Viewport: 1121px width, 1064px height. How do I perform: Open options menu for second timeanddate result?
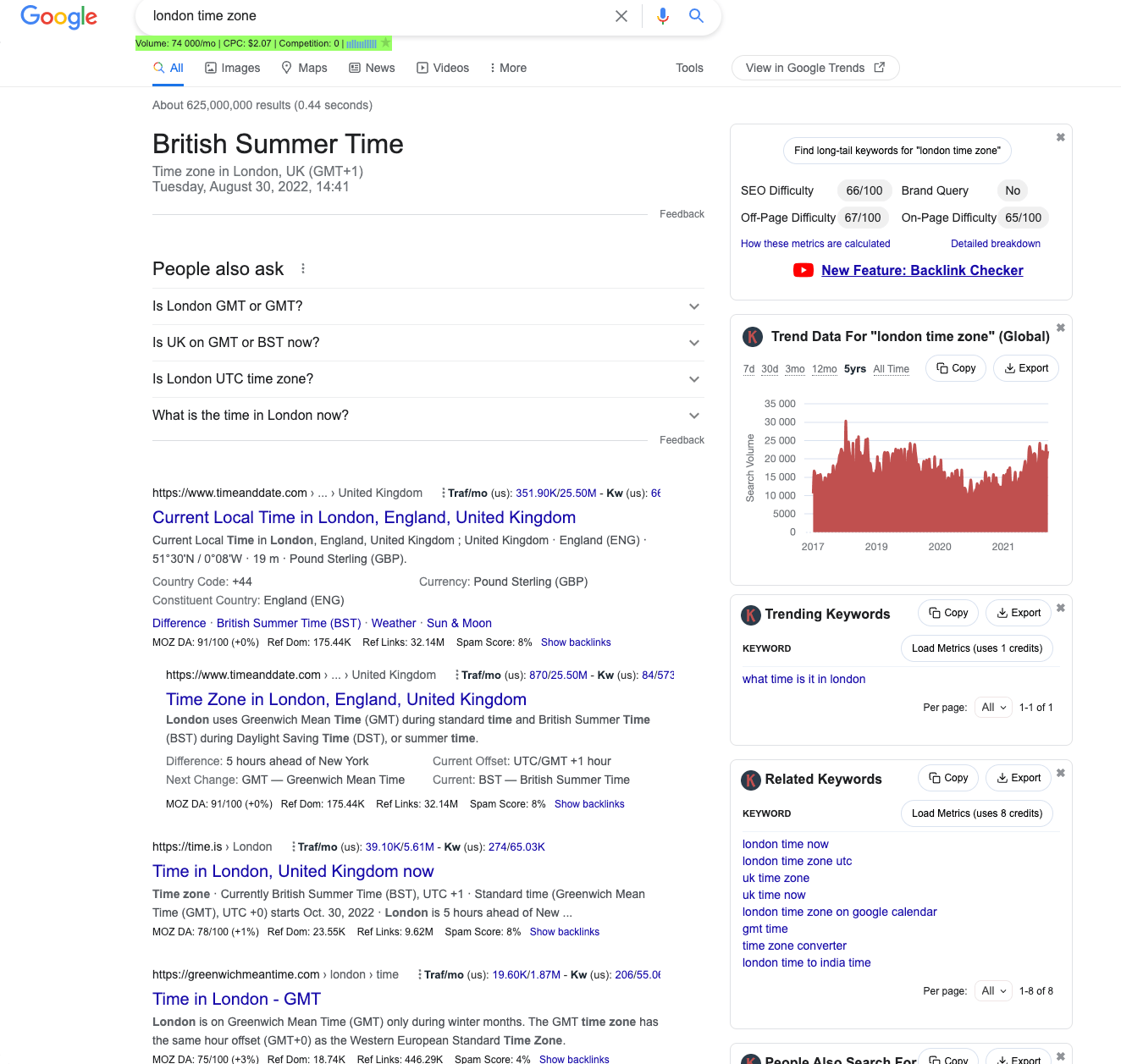pyautogui.click(x=456, y=675)
